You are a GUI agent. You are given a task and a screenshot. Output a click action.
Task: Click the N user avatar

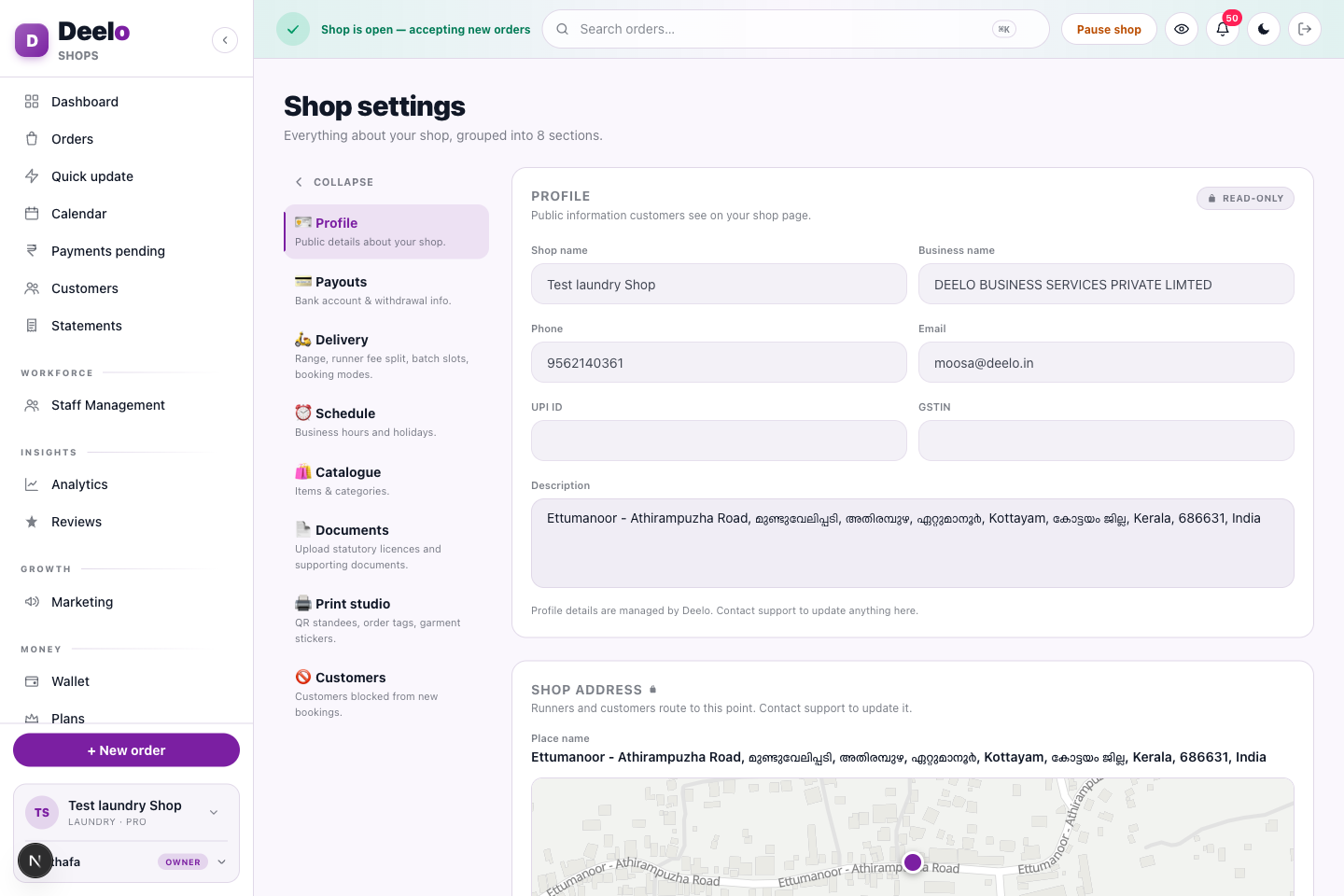click(x=35, y=861)
